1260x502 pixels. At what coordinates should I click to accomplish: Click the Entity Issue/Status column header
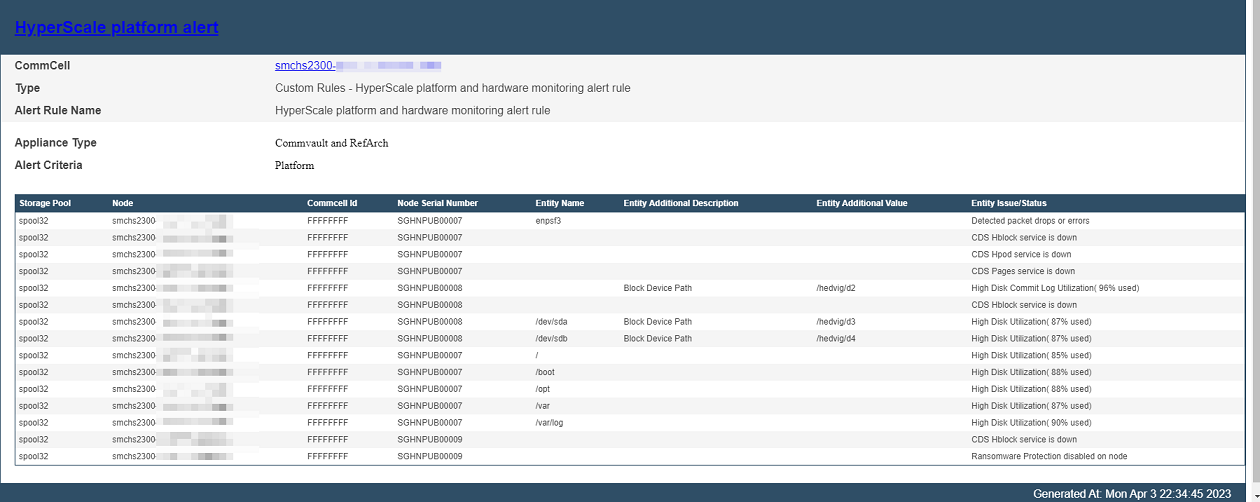pos(1008,203)
